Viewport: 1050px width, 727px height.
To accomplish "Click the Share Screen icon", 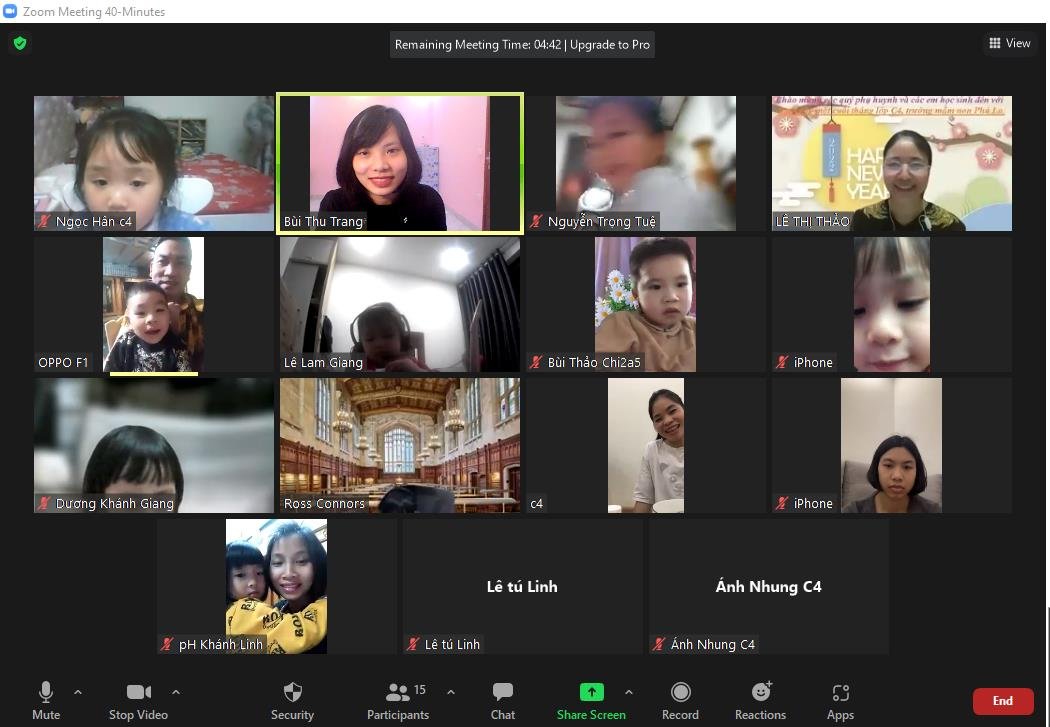I will [591, 692].
